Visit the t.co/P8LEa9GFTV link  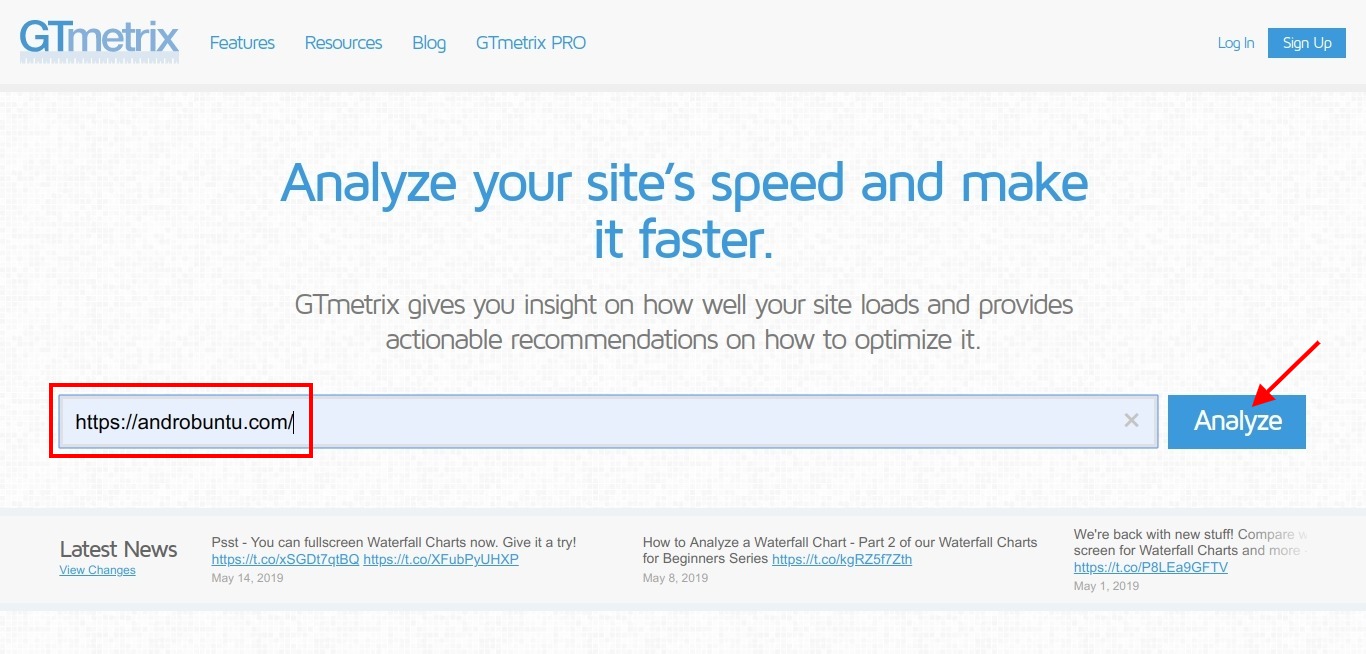click(x=1150, y=567)
